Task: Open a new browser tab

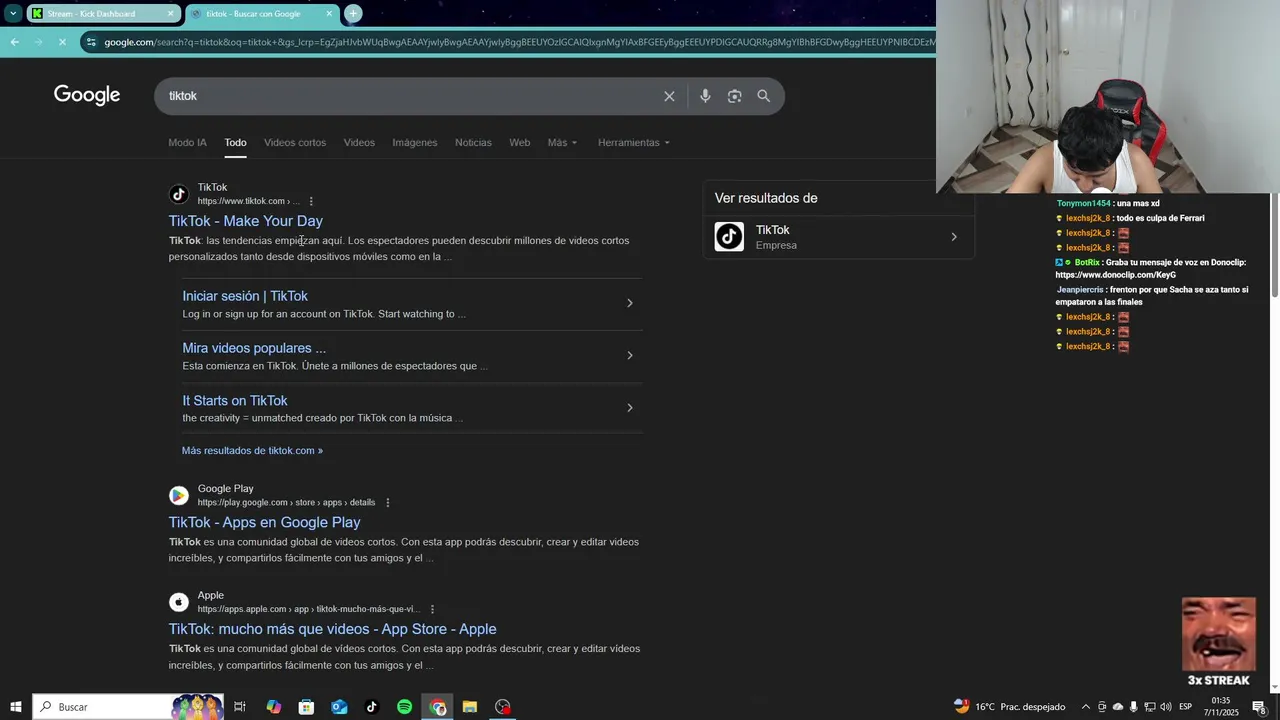Action: (x=353, y=14)
